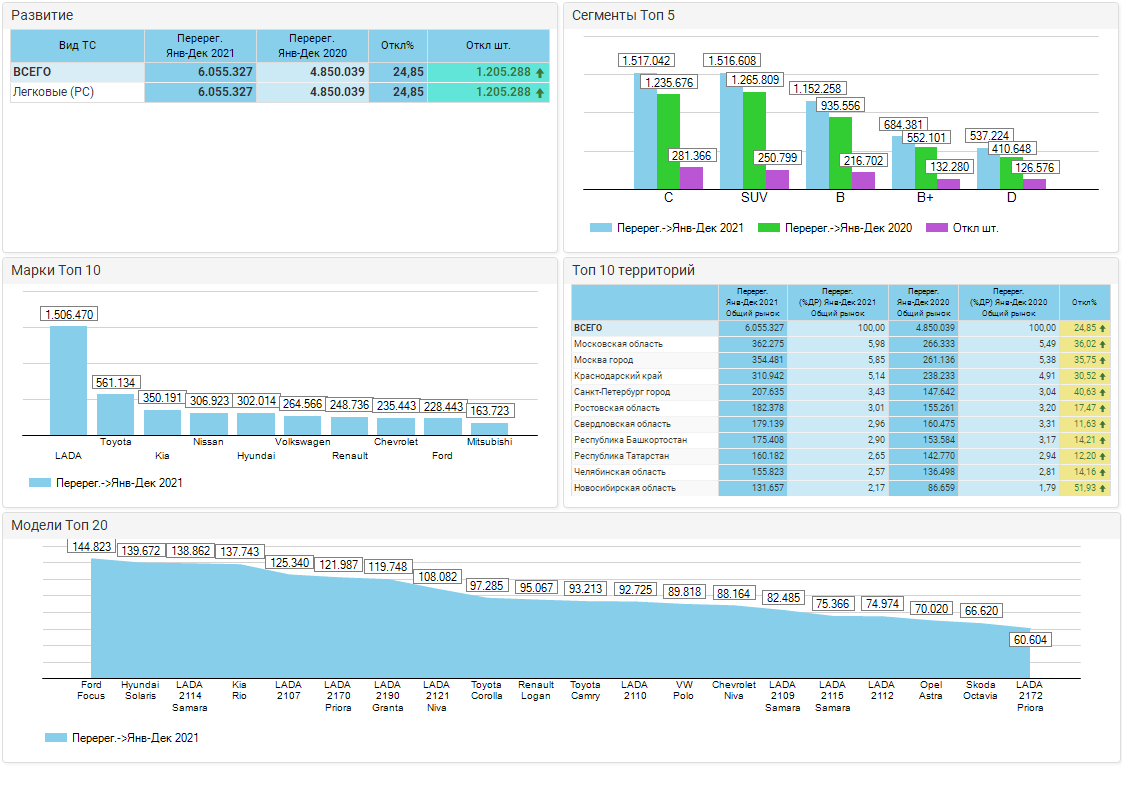This screenshot has height=793, width=1122.
Task: Click the Москва город row name
Action: [603, 360]
